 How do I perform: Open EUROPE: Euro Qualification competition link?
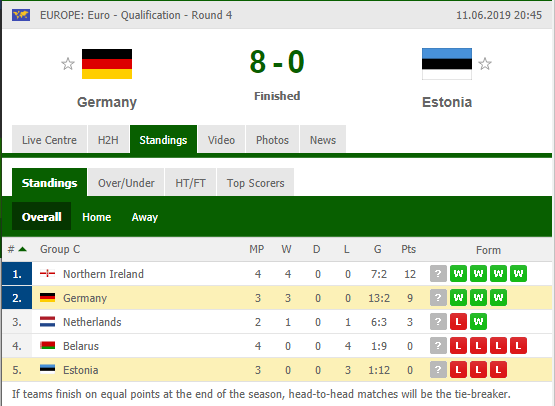136,15
